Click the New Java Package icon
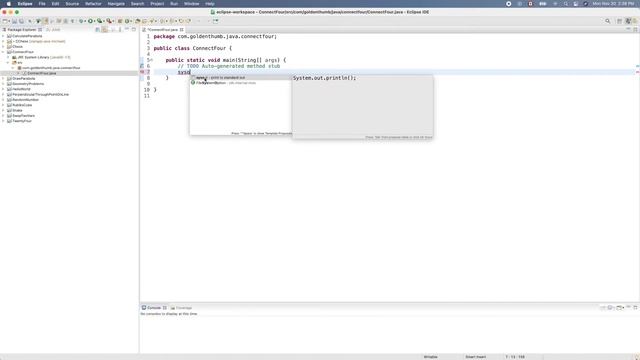The width and height of the screenshot is (640, 360). point(120,21)
